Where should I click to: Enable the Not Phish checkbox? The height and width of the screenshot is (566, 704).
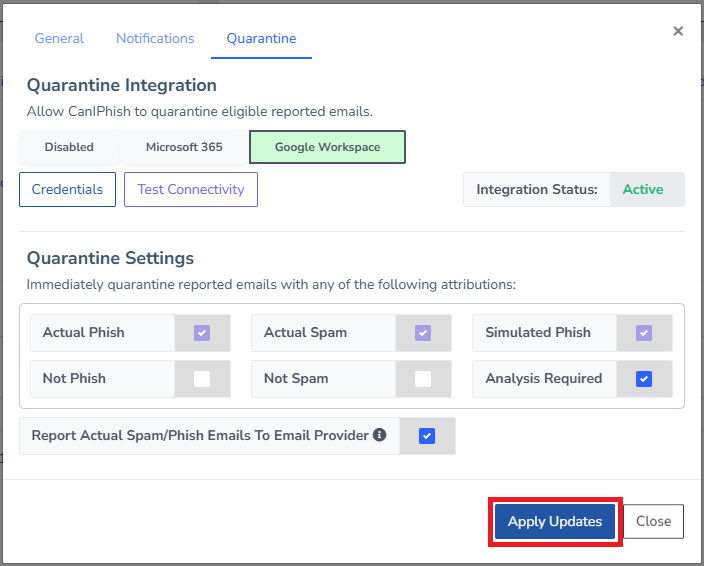(202, 379)
